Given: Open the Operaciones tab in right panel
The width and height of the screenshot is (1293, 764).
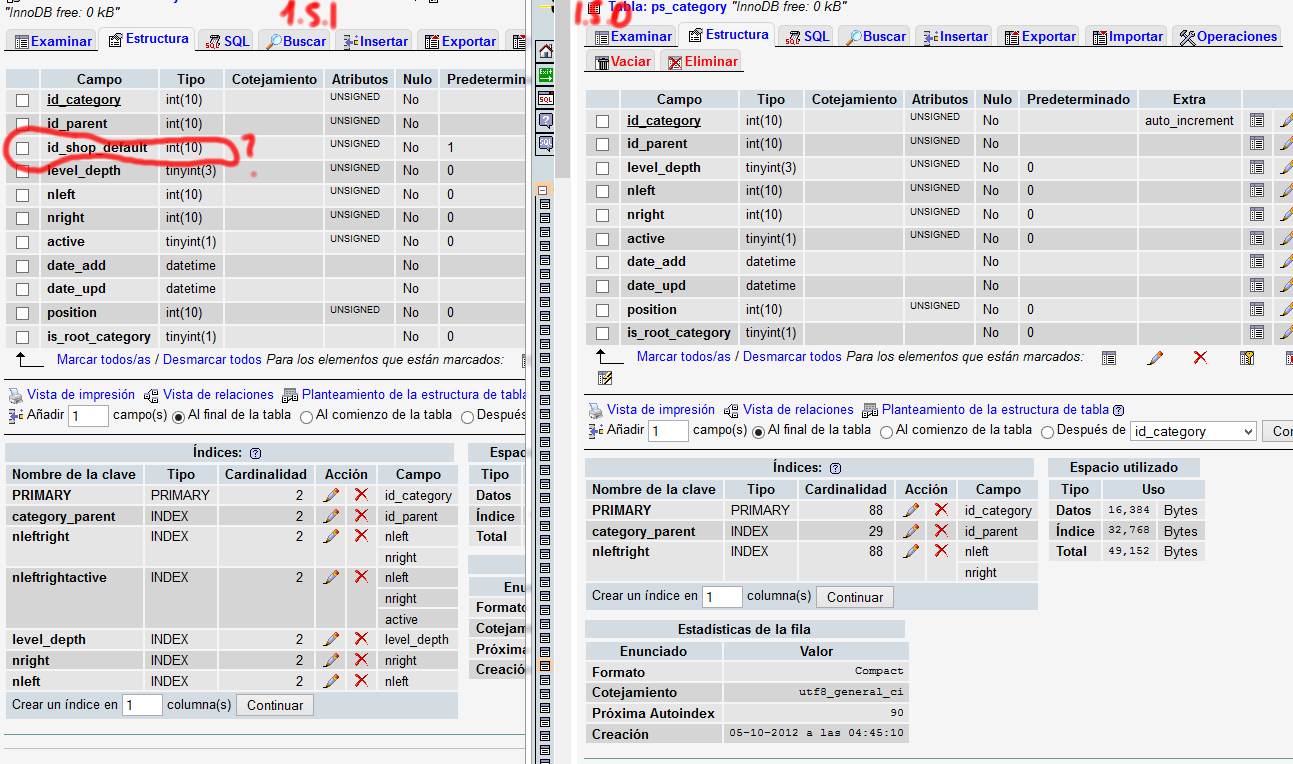Looking at the screenshot, I should [x=1228, y=36].
